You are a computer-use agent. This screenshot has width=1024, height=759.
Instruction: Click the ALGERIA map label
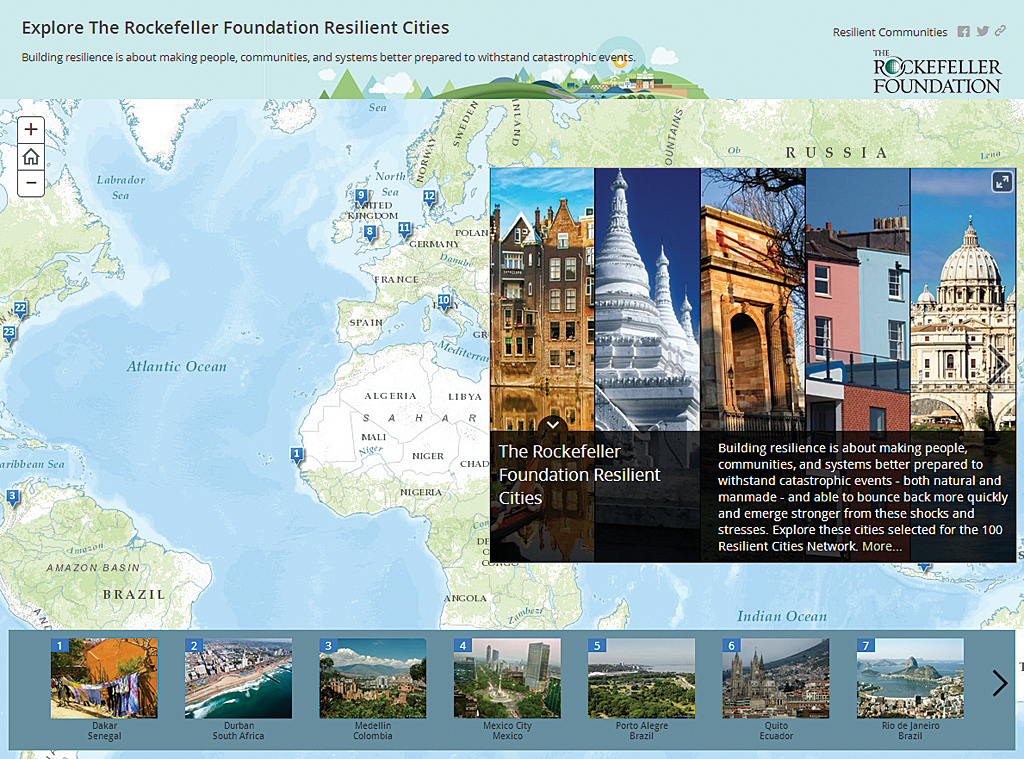[390, 396]
